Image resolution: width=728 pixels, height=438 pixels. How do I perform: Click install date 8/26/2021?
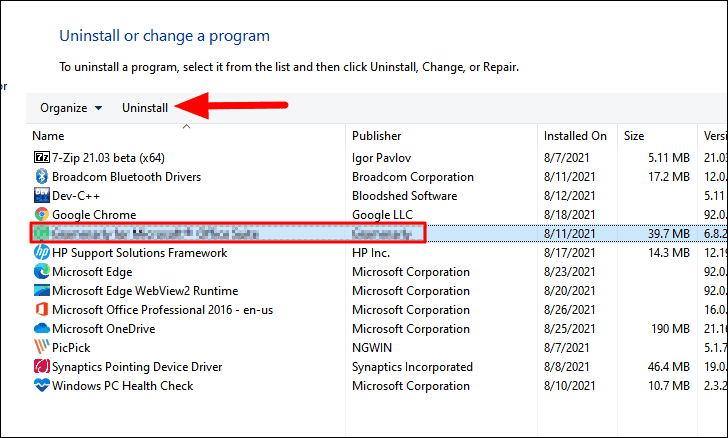click(569, 310)
